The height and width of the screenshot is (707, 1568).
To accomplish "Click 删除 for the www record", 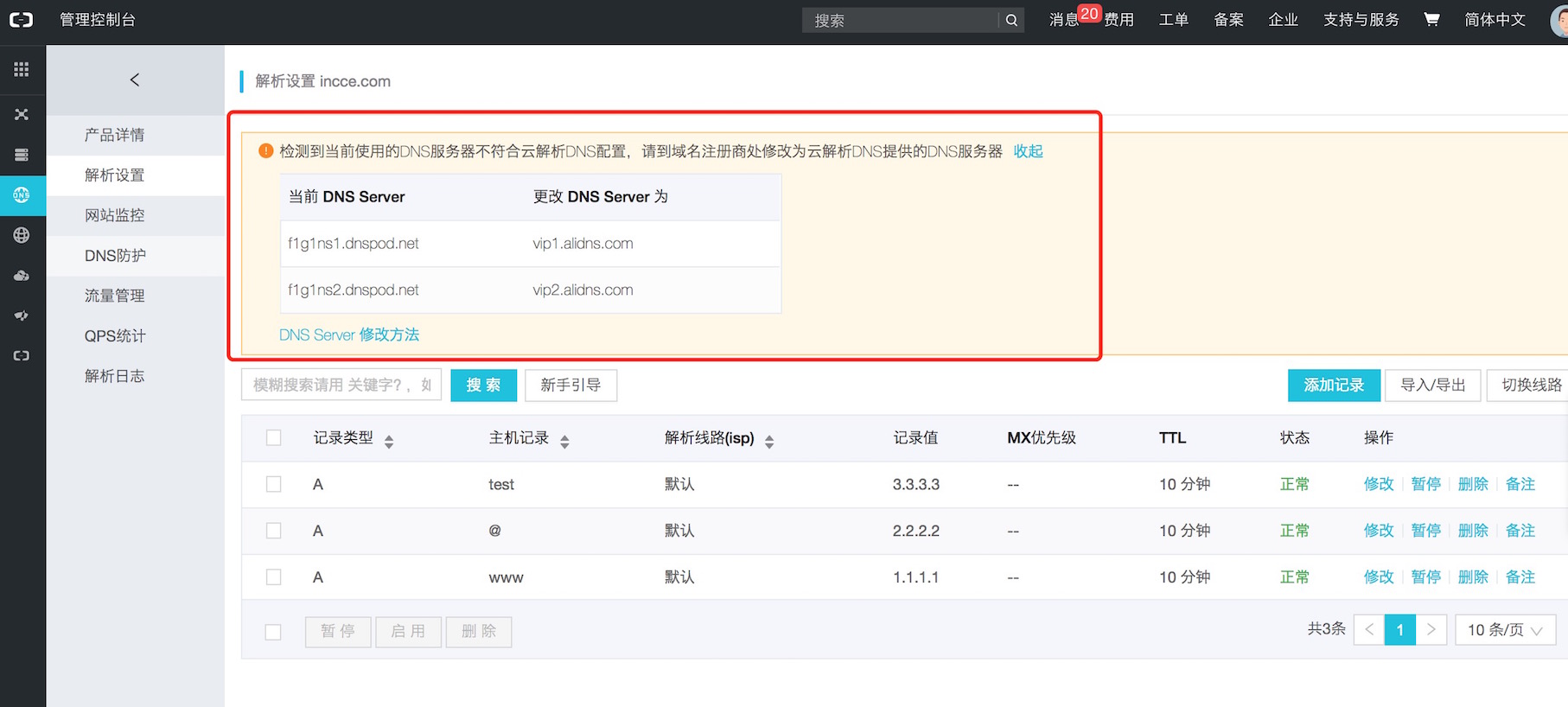I will (1473, 576).
